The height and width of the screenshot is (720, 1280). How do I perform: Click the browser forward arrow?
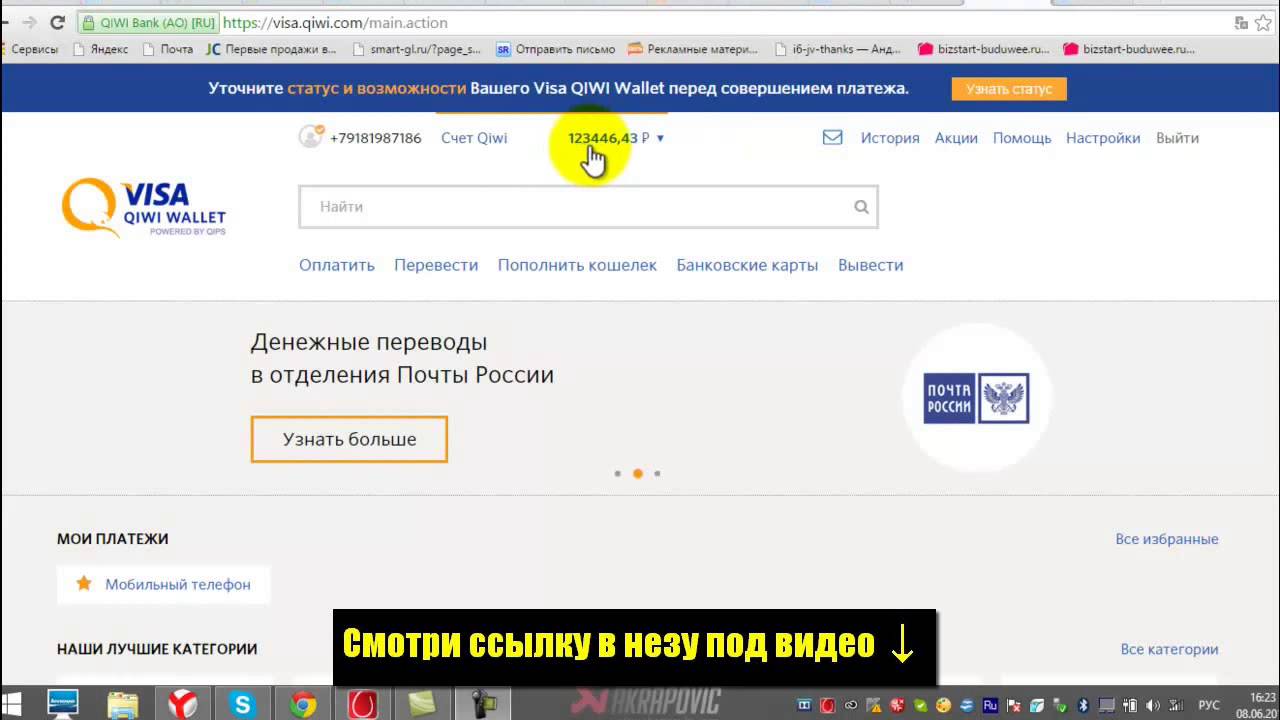click(29, 22)
